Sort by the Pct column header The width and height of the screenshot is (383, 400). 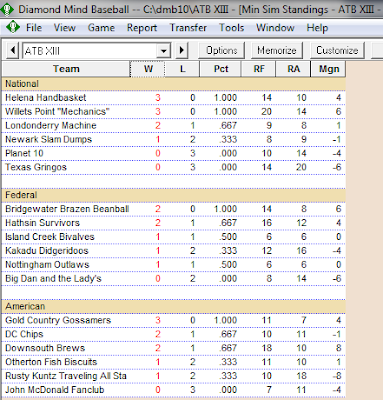pyautogui.click(x=220, y=69)
